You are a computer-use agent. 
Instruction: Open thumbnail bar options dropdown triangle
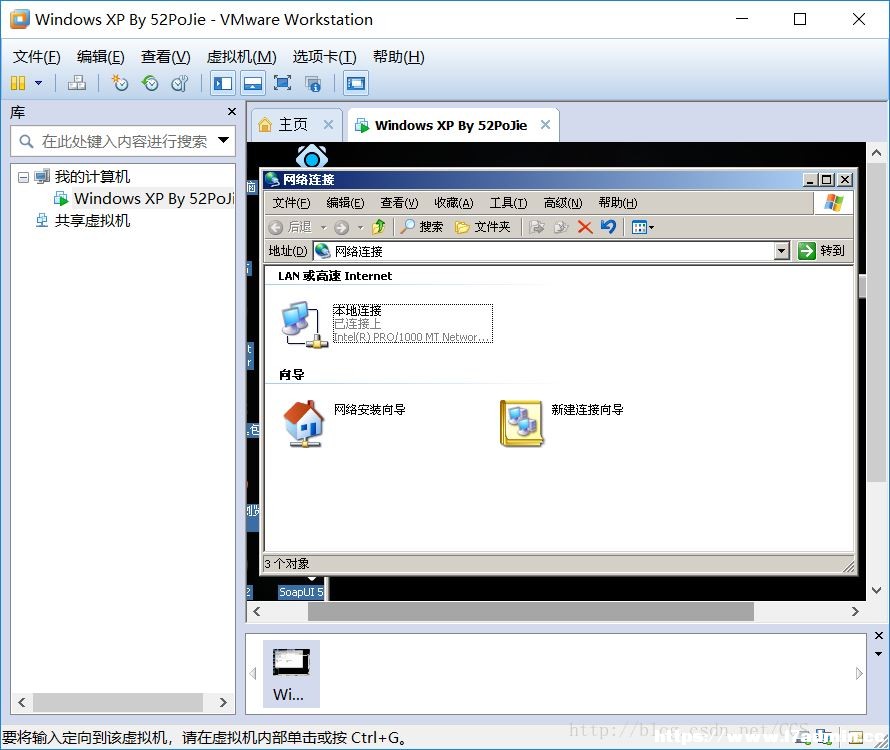(879, 653)
